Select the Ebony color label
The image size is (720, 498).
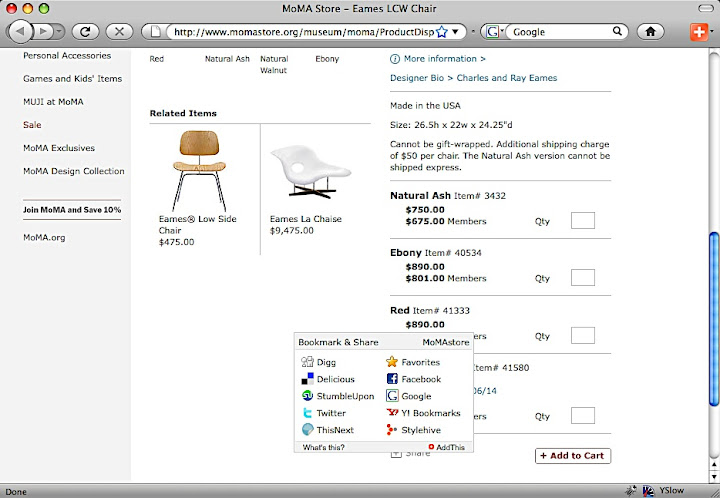click(327, 59)
